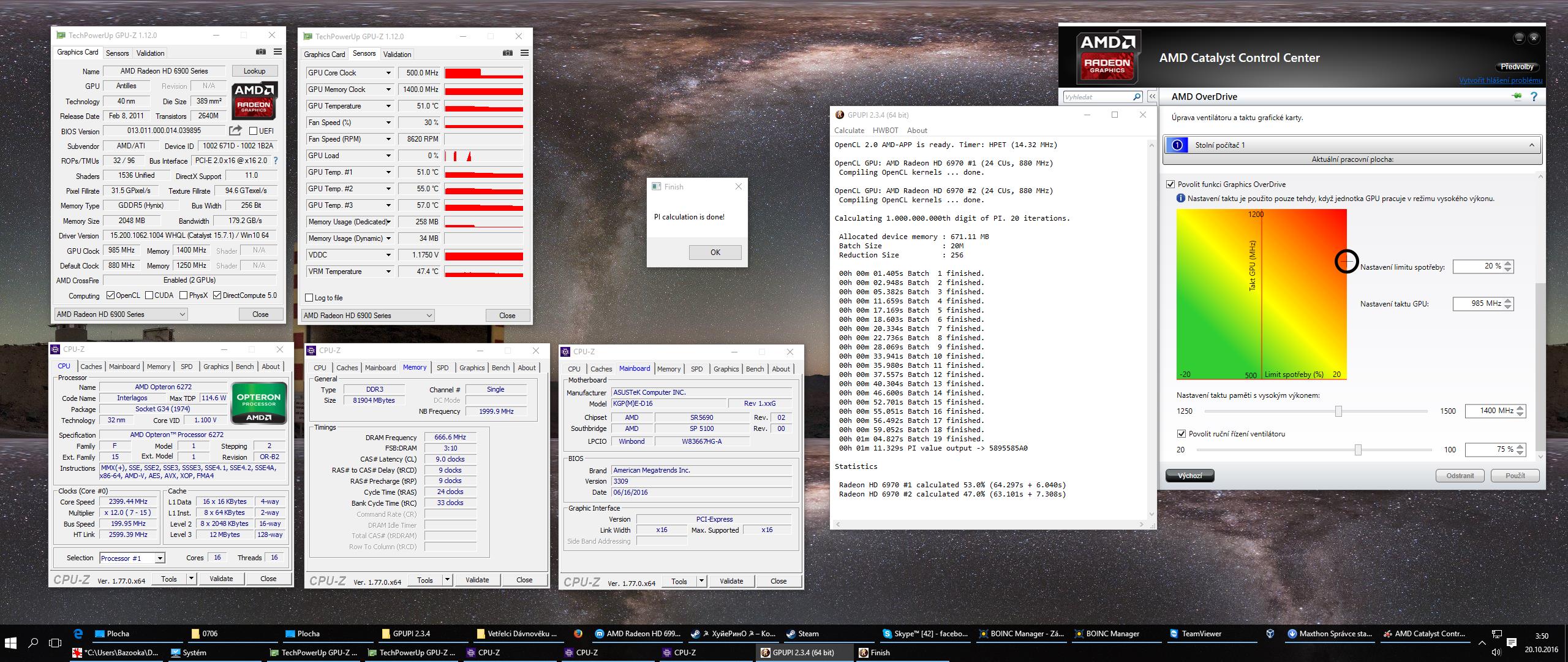Click the Vyhledat search field in Catalyst
The image size is (1568, 662).
tap(1097, 97)
